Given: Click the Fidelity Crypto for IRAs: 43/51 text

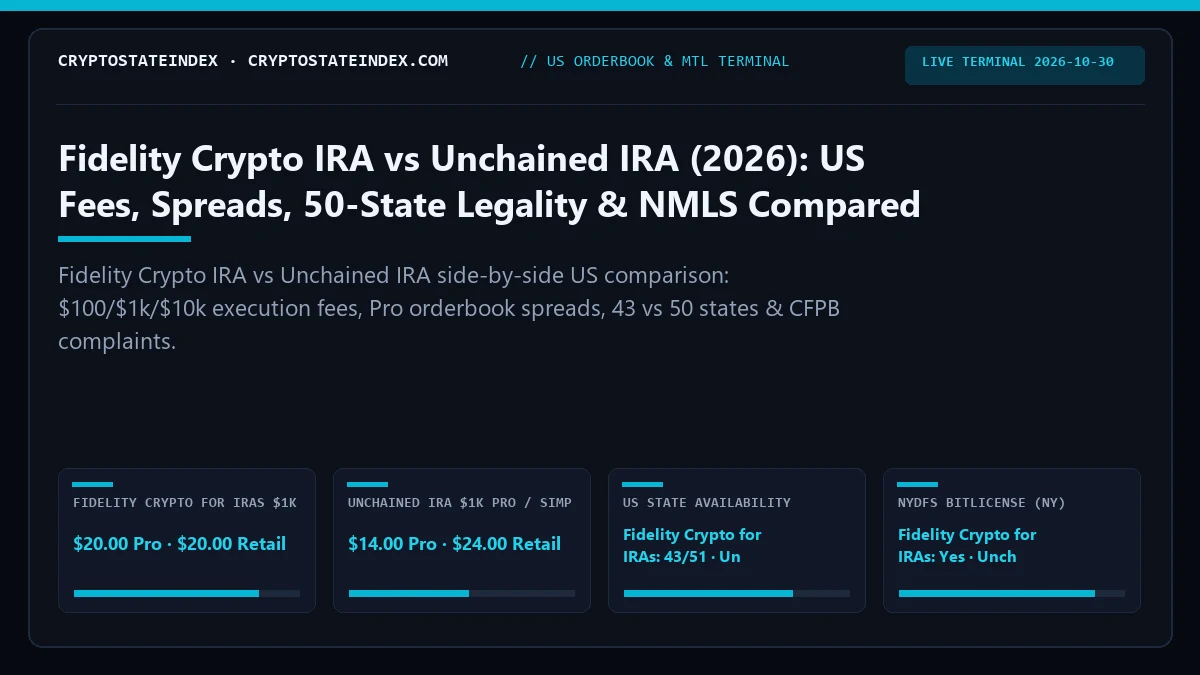Looking at the screenshot, I should tap(692, 546).
